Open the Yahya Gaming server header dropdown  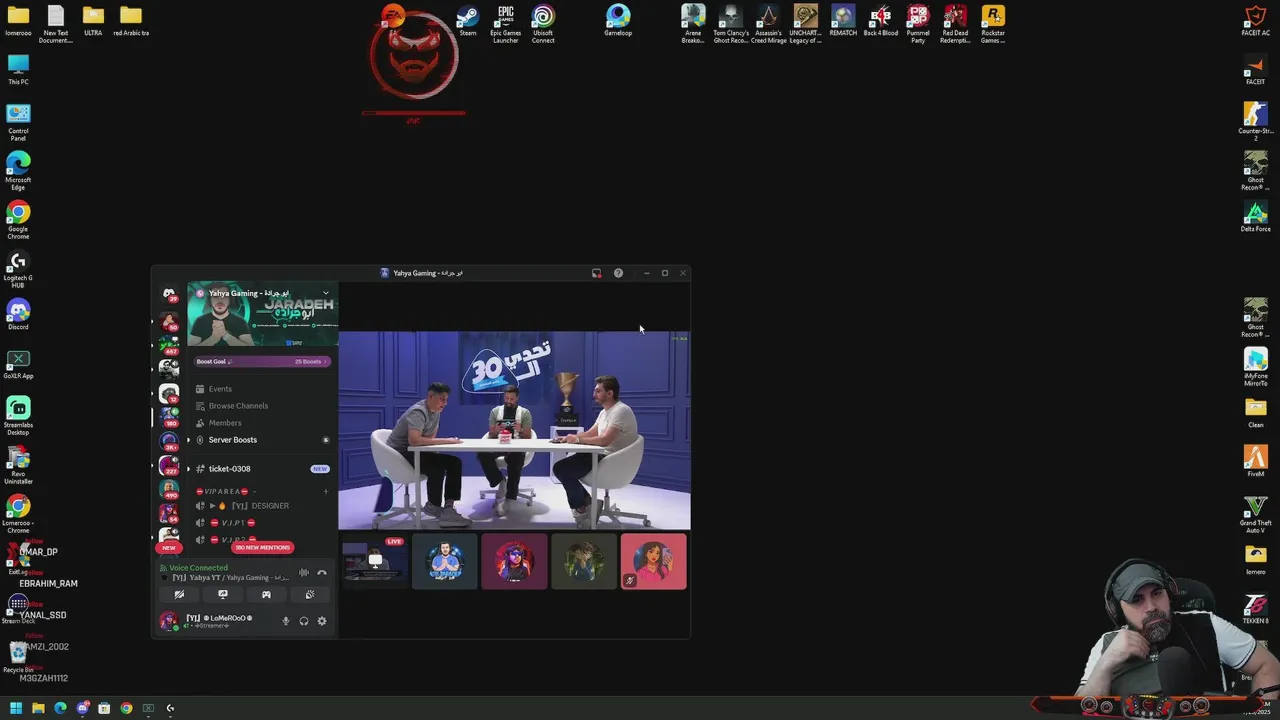coord(325,293)
